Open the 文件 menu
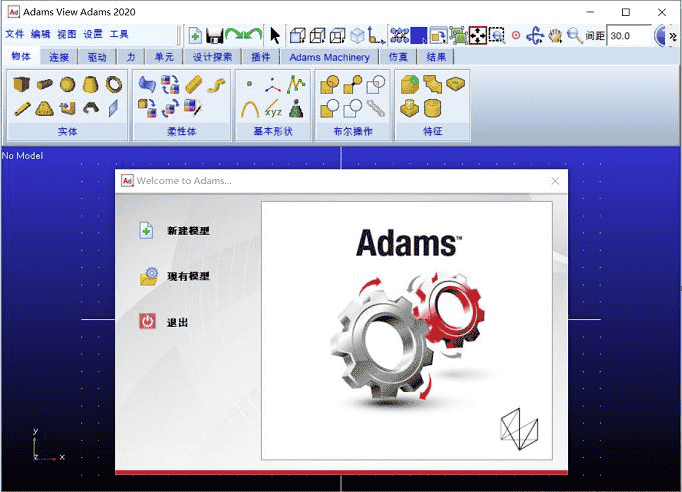 (x=14, y=34)
